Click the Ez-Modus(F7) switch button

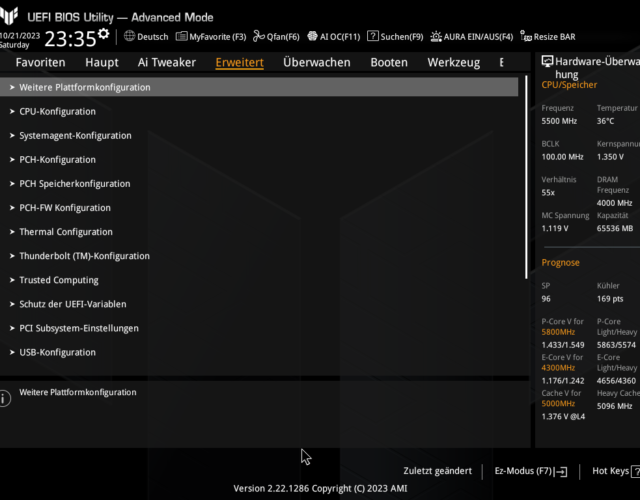[x=531, y=470]
